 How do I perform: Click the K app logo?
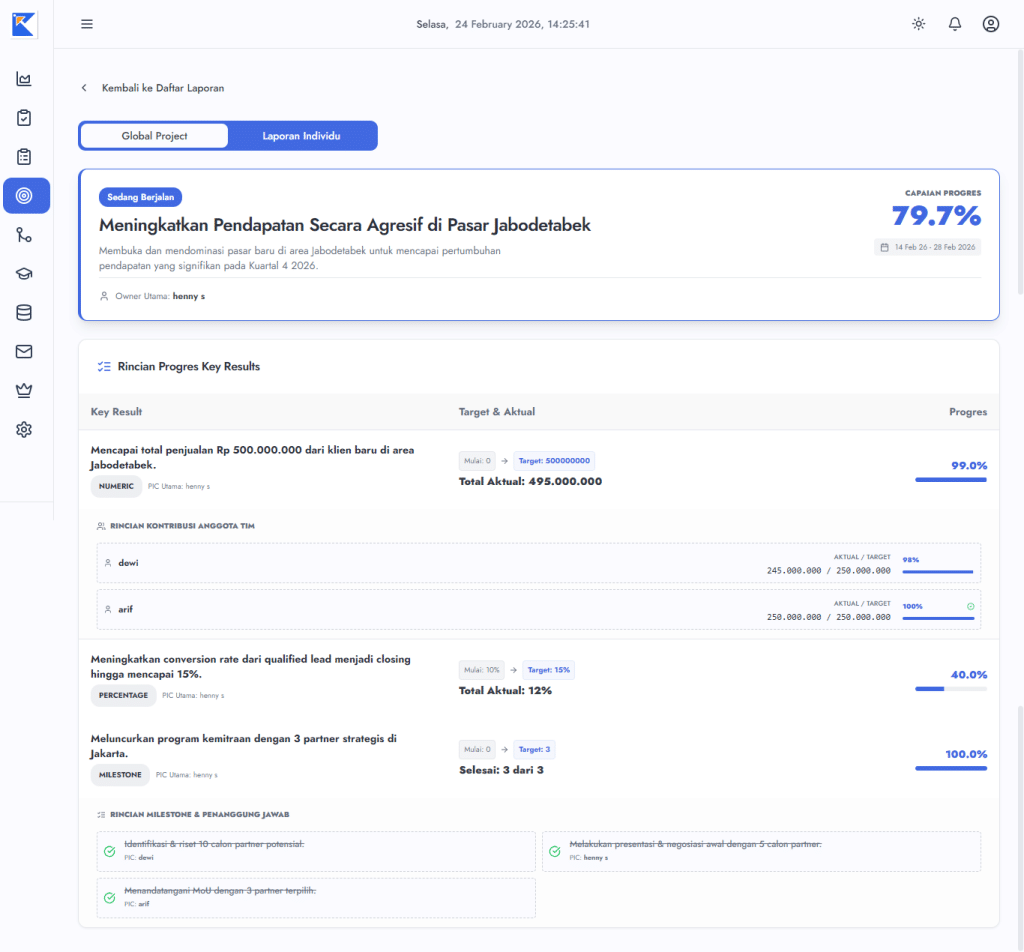[x=24, y=24]
